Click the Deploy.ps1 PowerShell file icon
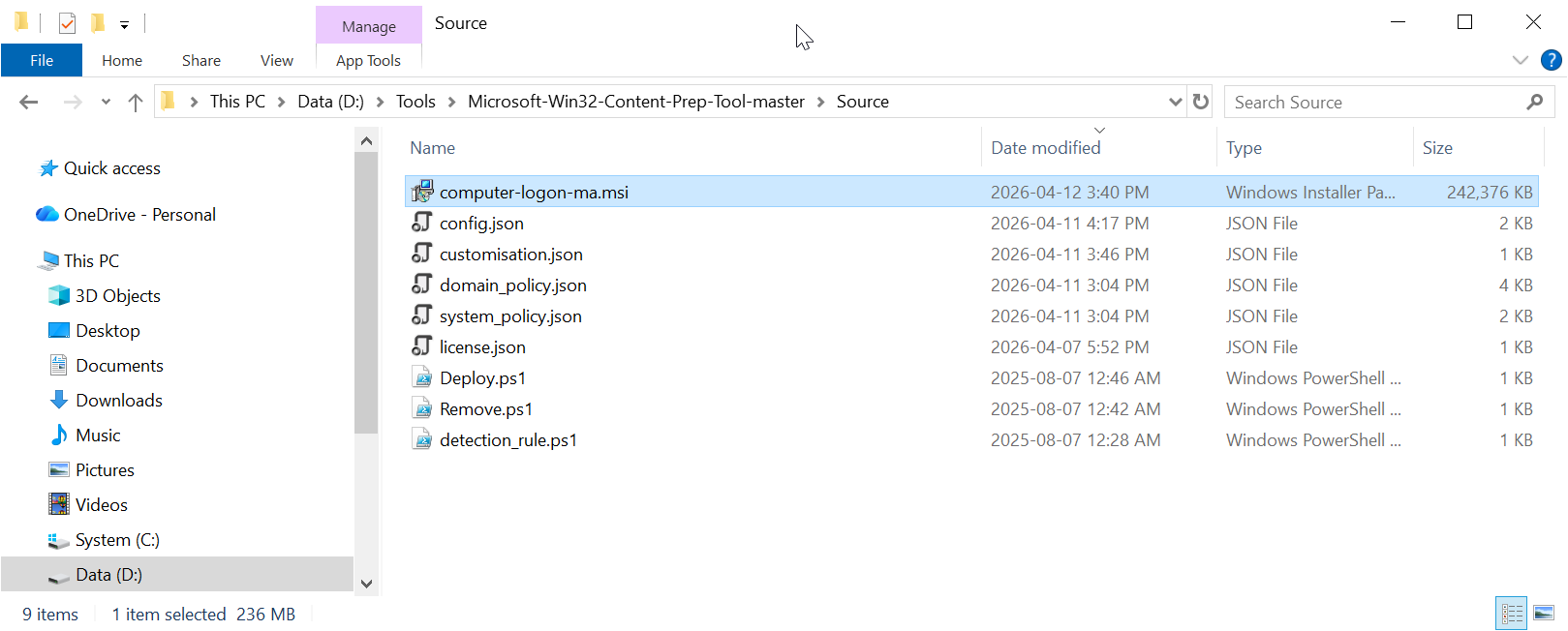1568x631 pixels. pyautogui.click(x=422, y=378)
